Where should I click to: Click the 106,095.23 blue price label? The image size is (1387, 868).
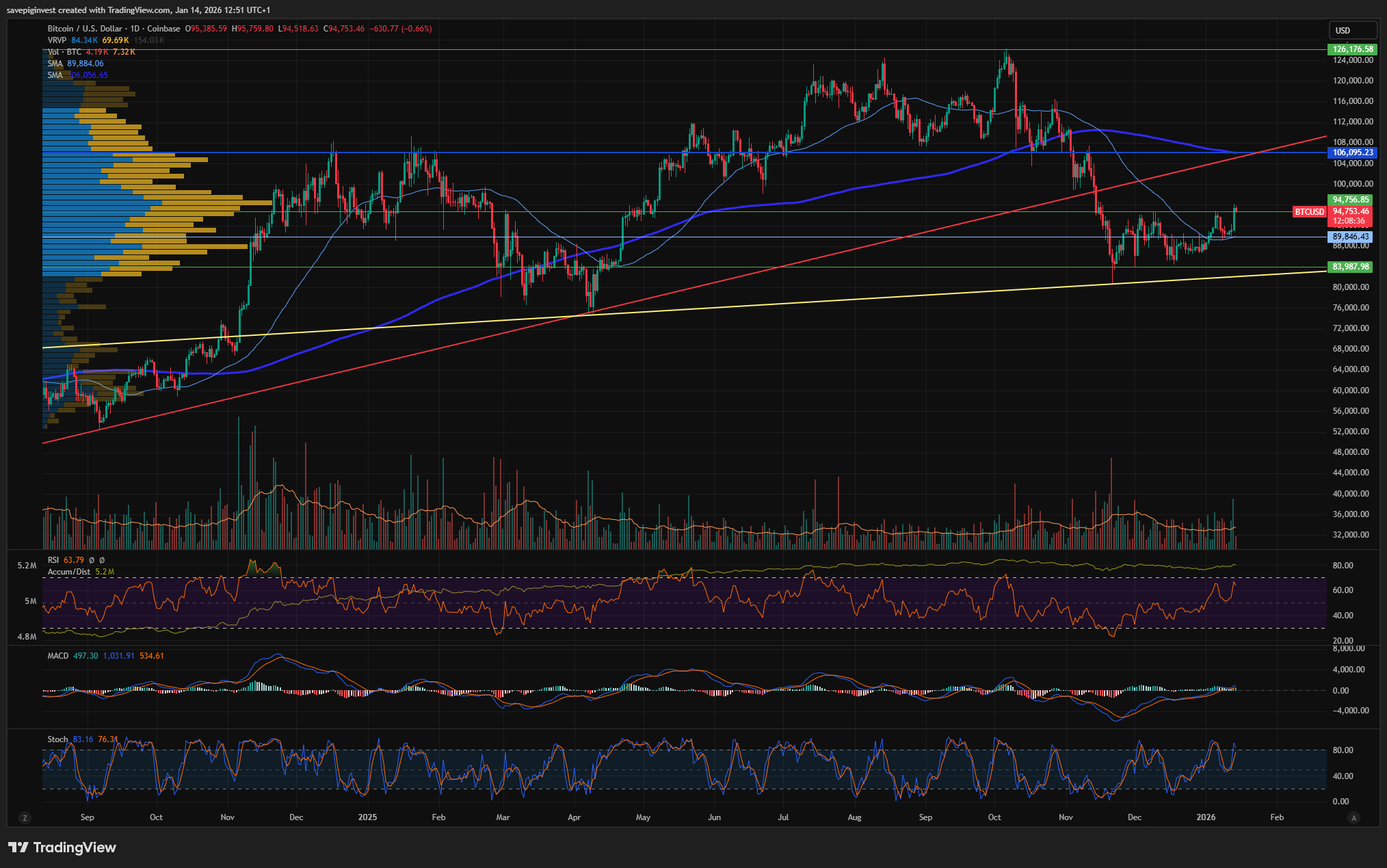click(x=1352, y=153)
